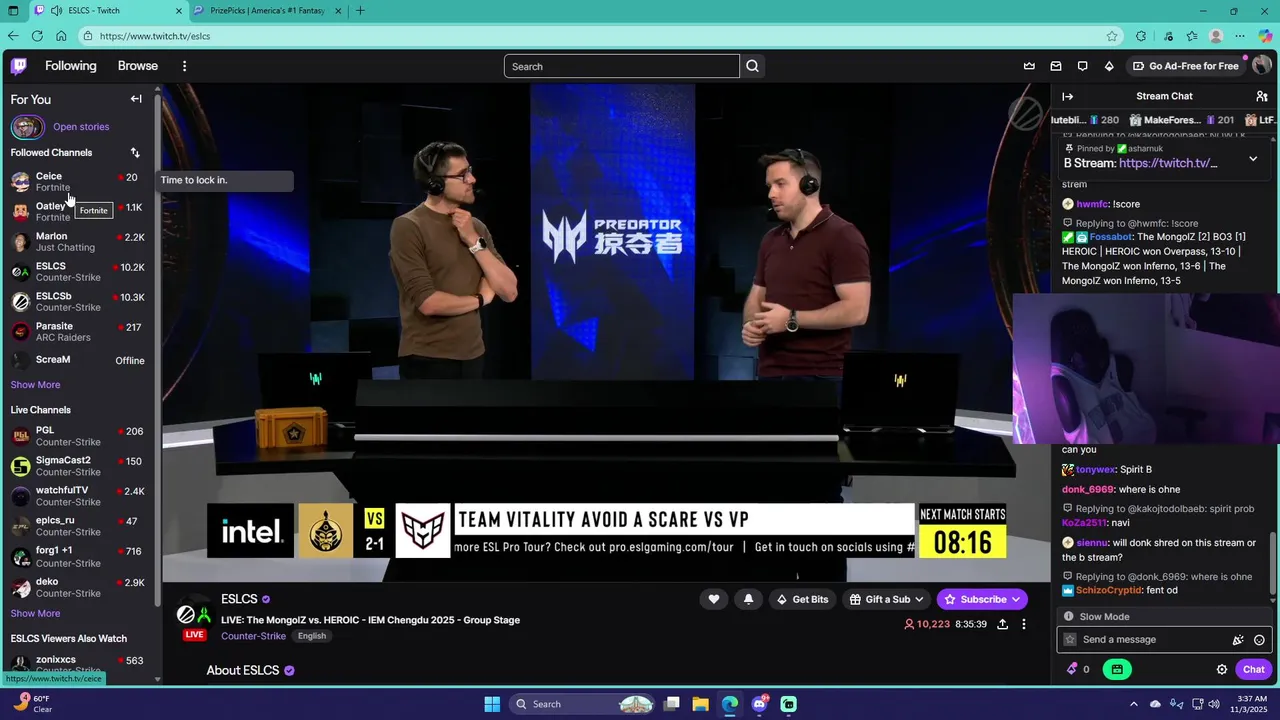Image resolution: width=1280 pixels, height=720 pixels.
Task: Show more live channels
Action: [x=35, y=614]
